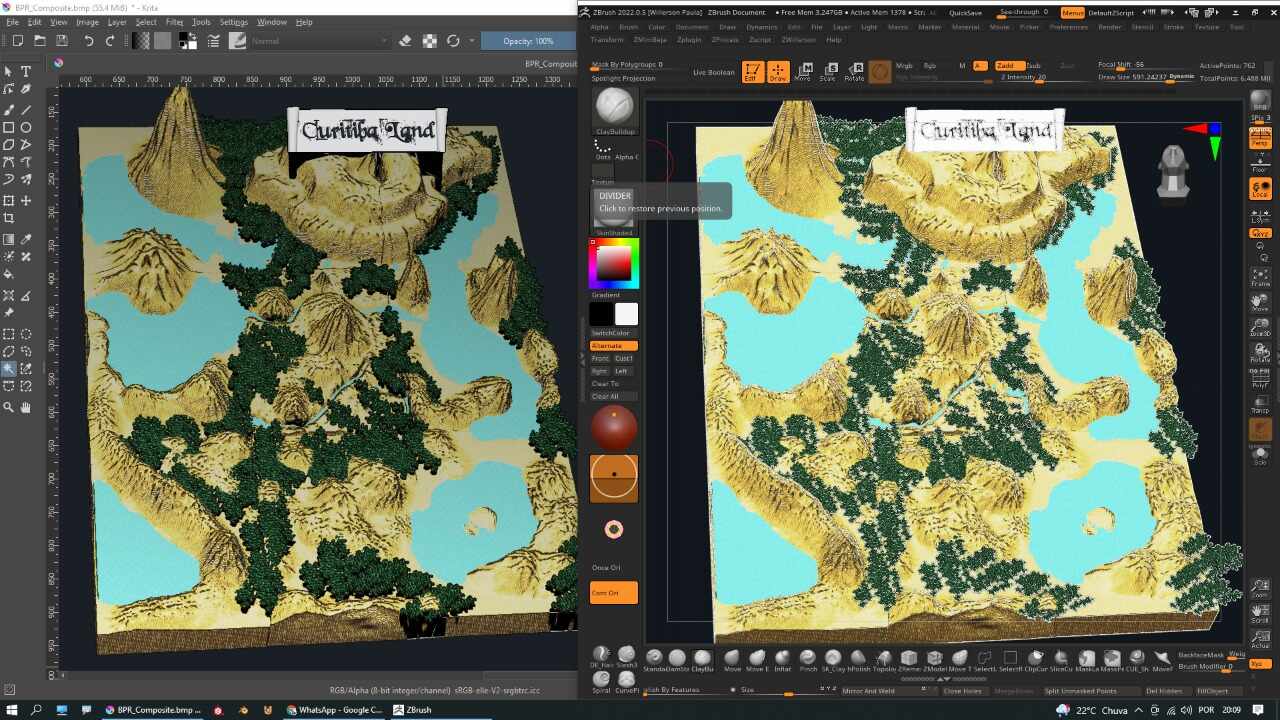Select the ClayBuildup brush thumbnail
This screenshot has width=1280, height=720.
tap(614, 106)
